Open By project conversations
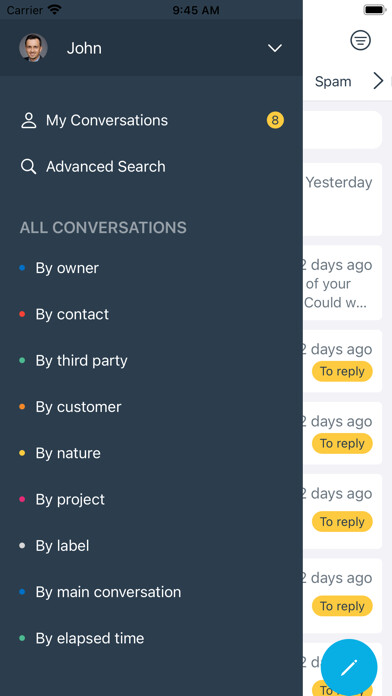 tap(70, 500)
